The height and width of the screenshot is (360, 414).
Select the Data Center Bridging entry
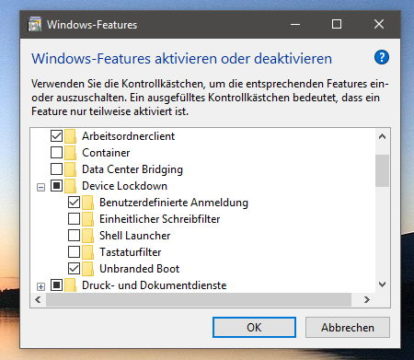pos(132,169)
